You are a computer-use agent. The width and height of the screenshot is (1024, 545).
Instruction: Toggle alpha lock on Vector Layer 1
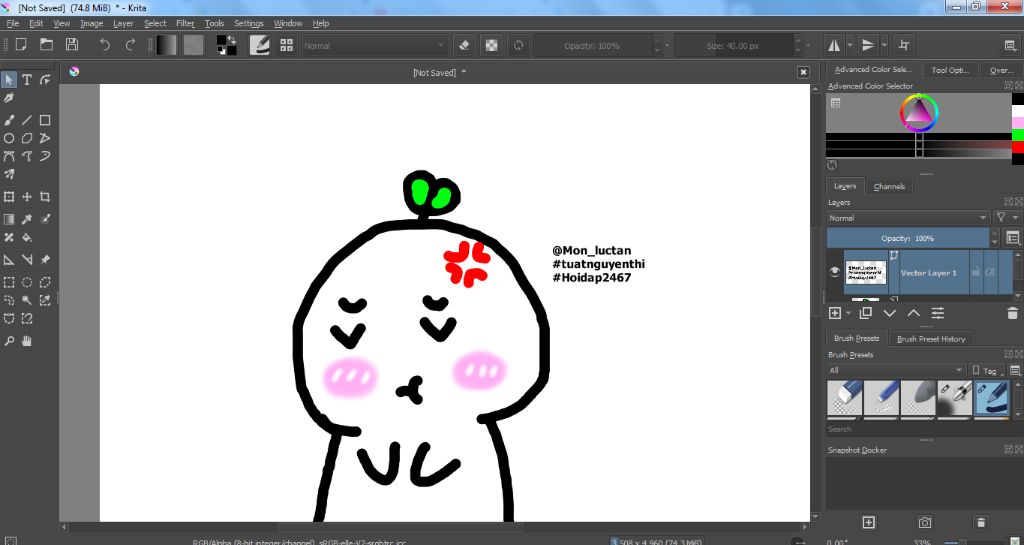click(990, 272)
